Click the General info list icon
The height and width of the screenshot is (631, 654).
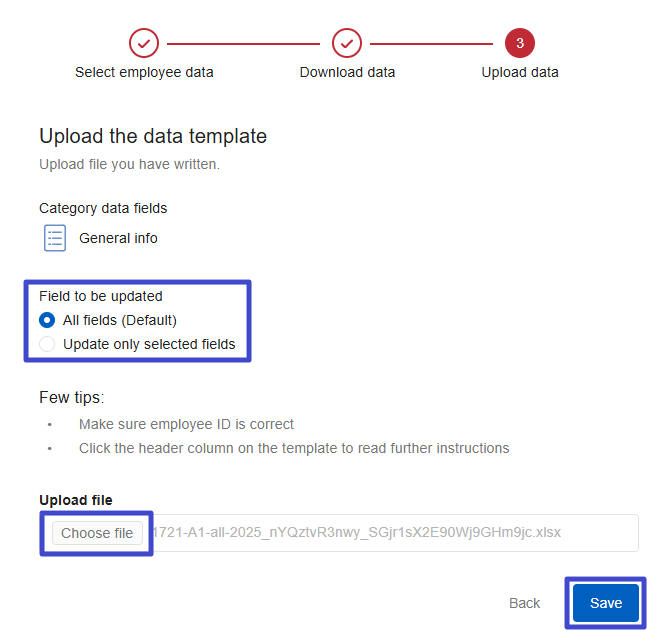coord(55,238)
